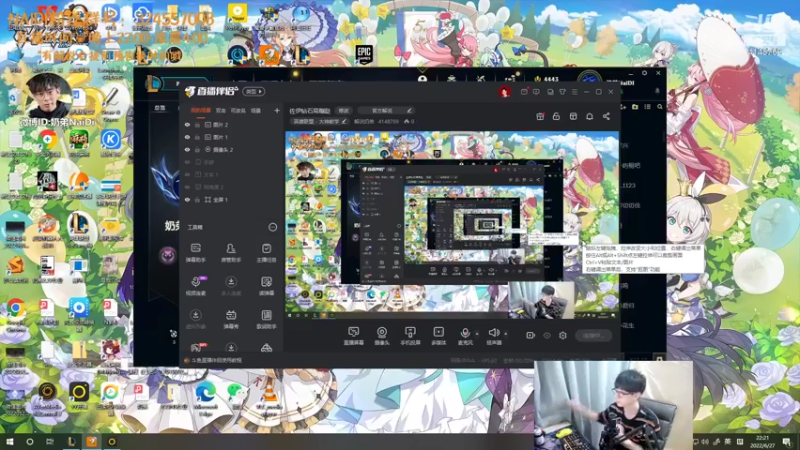Select the 全屏 1 layer row
800x450 pixels.
pyautogui.click(x=232, y=199)
